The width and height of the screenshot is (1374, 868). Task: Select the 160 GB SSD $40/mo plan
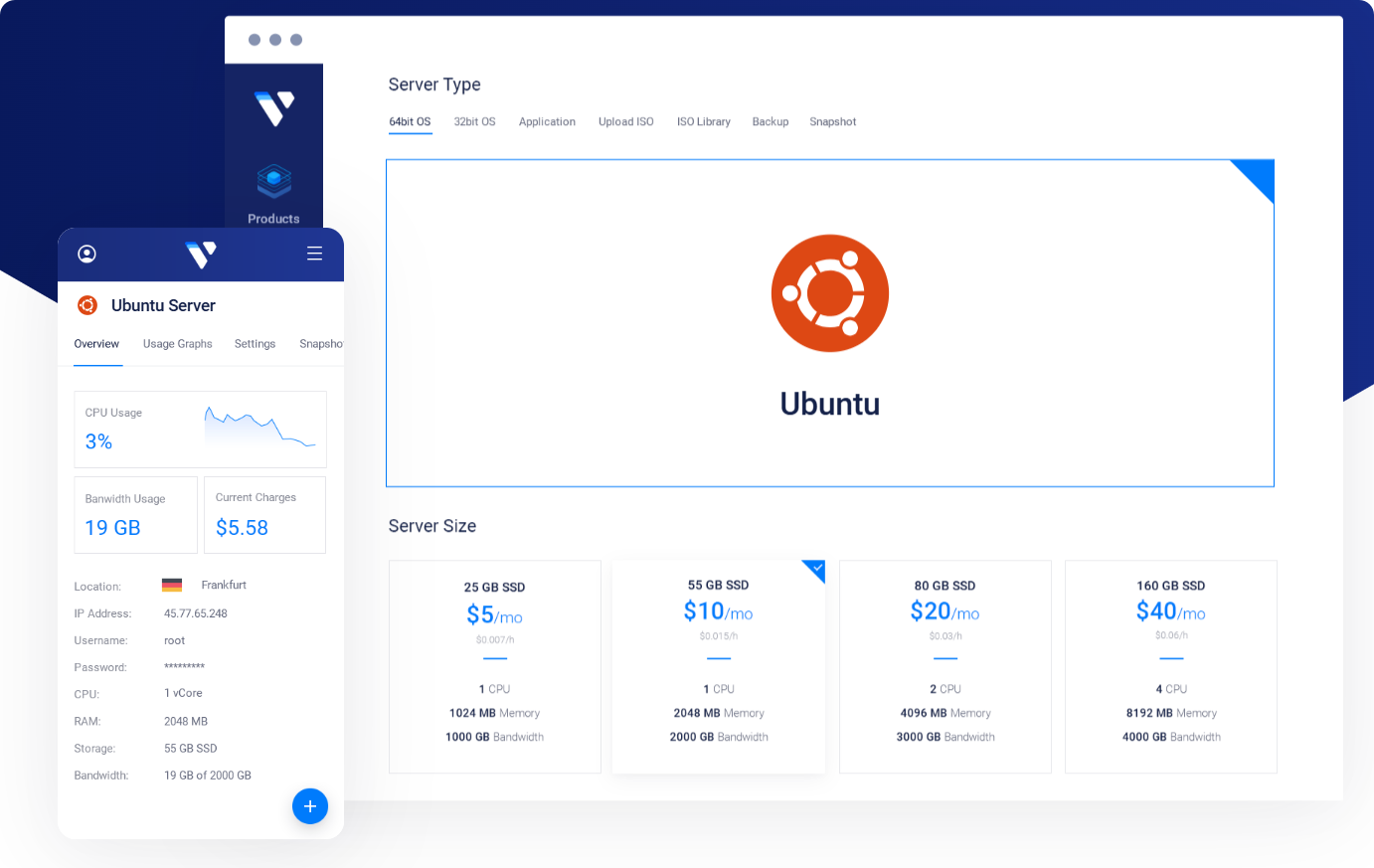(x=1170, y=666)
